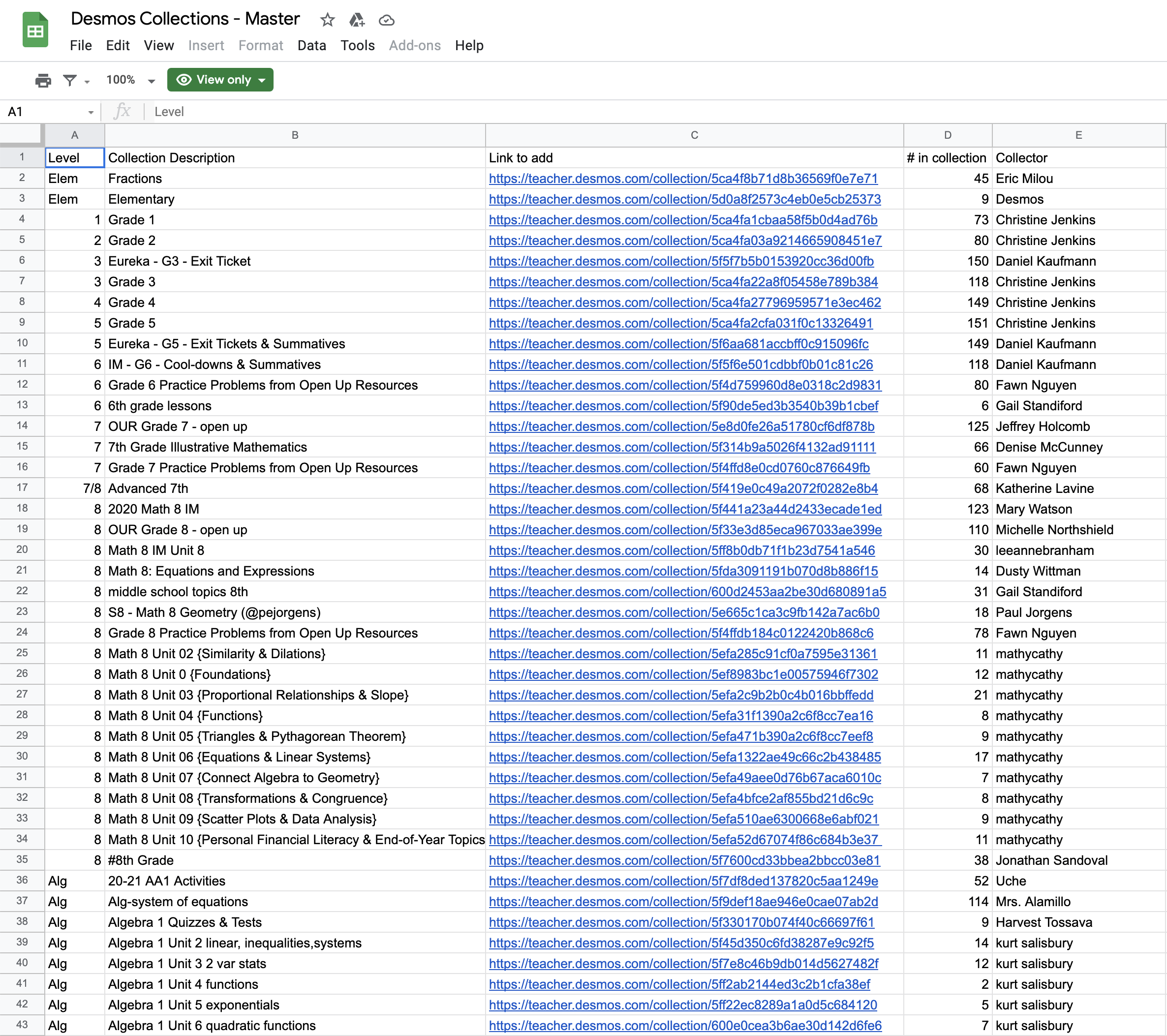
Task: Click the Collection Description header cell
Action: [295, 158]
